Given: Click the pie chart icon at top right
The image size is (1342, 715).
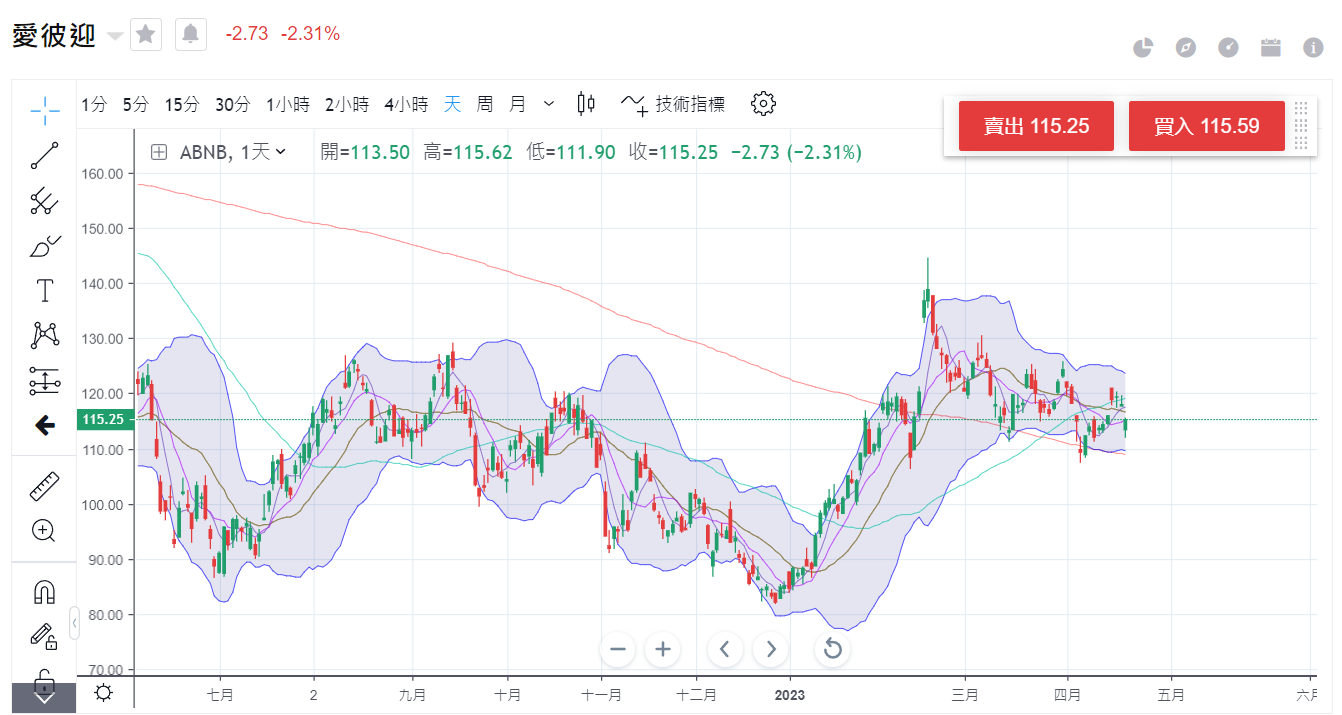Looking at the screenshot, I should tap(1143, 47).
